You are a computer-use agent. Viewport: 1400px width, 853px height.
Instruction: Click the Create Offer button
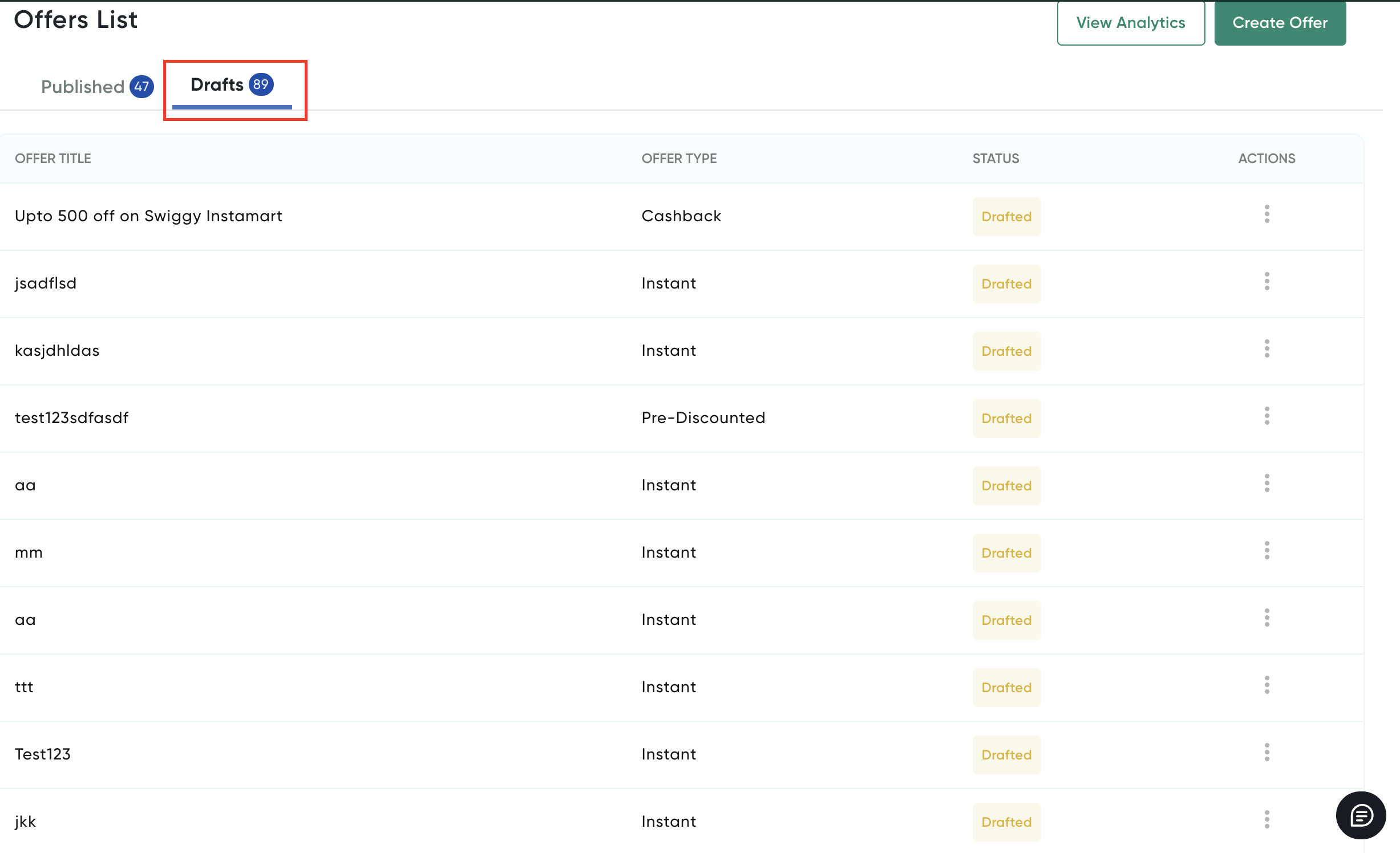point(1280,23)
